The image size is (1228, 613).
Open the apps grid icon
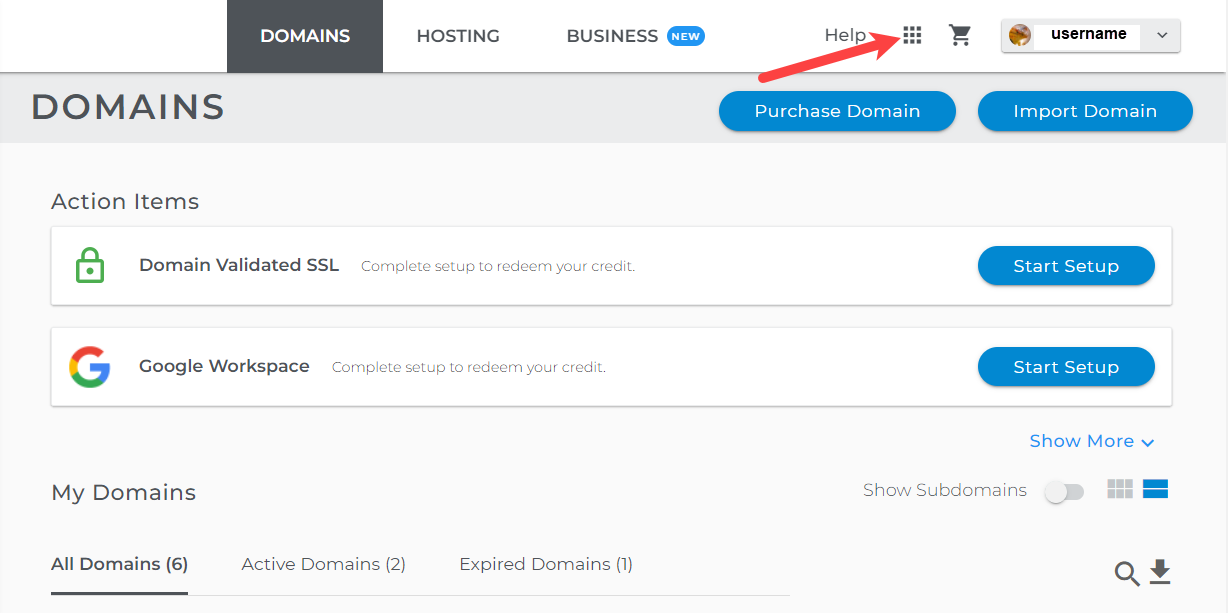pos(912,36)
